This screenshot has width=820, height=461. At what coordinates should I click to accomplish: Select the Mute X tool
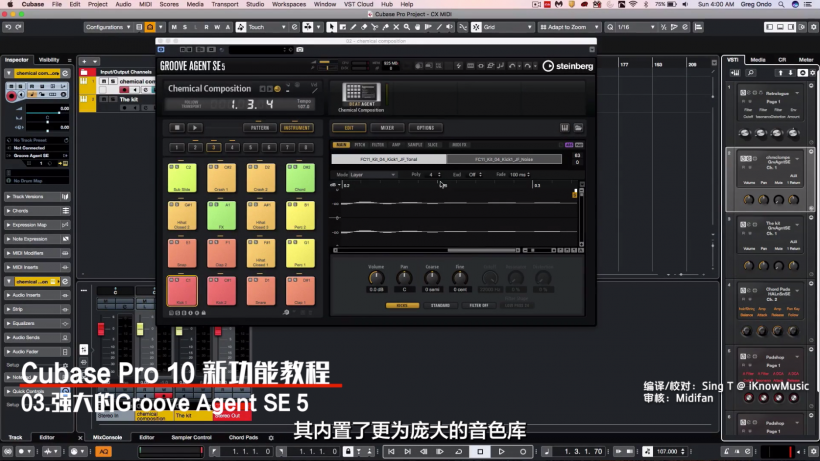click(396, 27)
